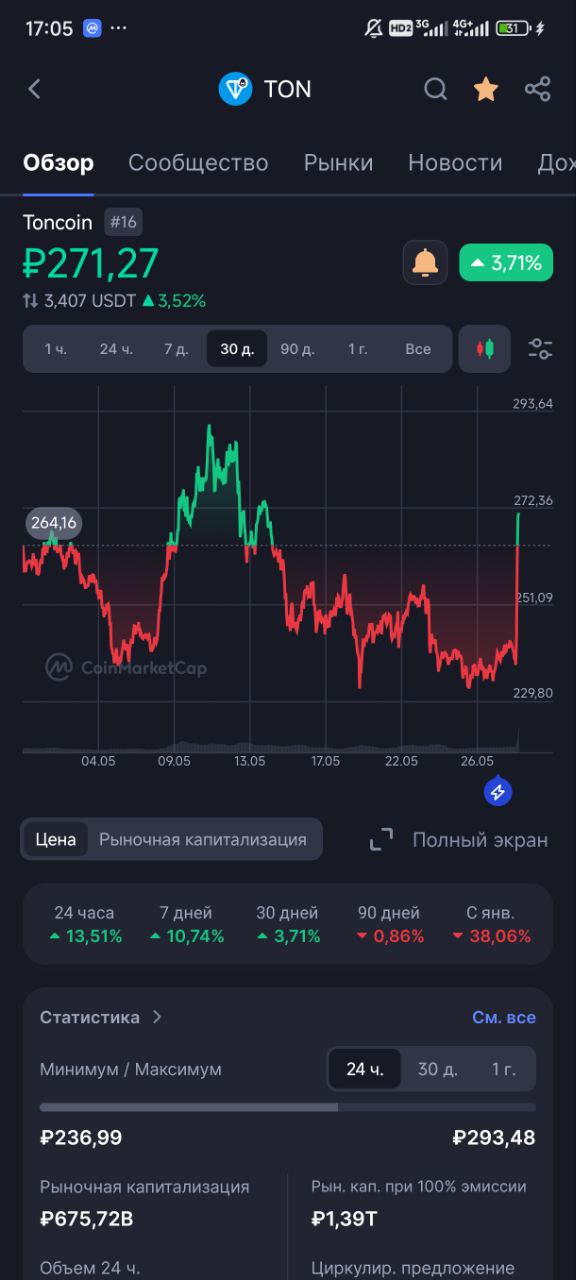Tap the back arrow icon
576x1280 pixels.
pyautogui.click(x=34, y=89)
